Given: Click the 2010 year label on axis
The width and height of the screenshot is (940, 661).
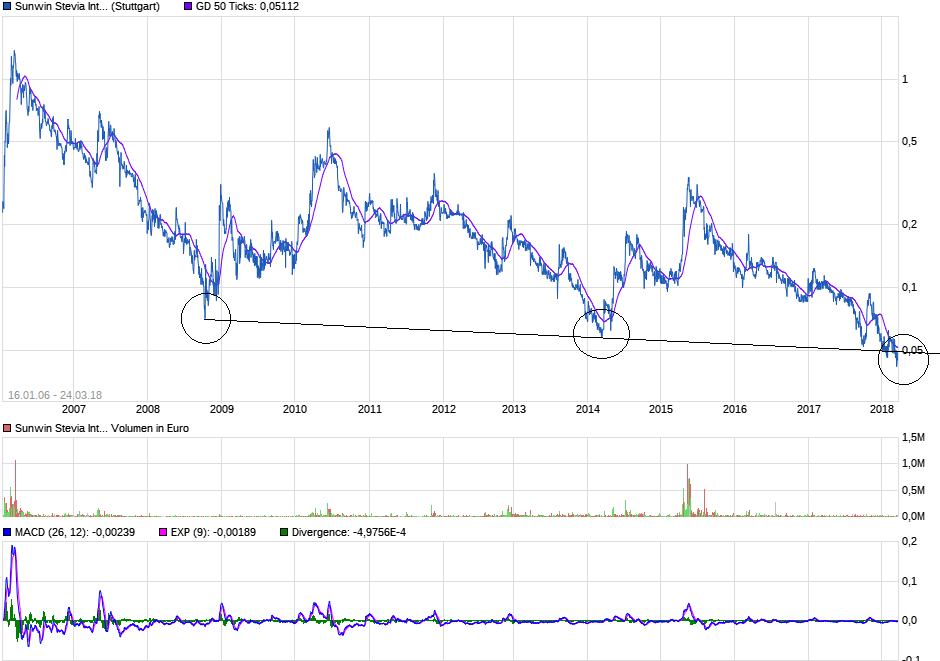Looking at the screenshot, I should pyautogui.click(x=294, y=409).
